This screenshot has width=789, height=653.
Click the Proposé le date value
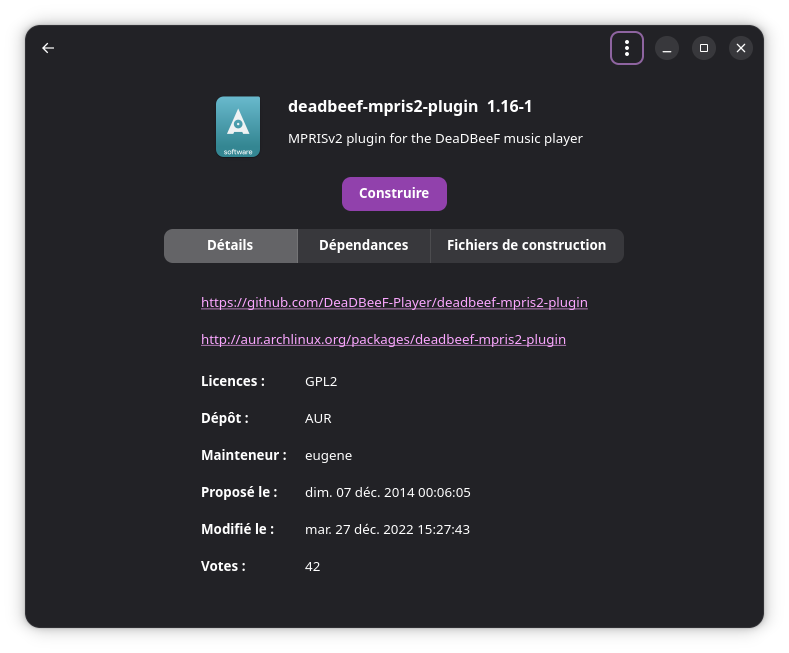tap(387, 493)
